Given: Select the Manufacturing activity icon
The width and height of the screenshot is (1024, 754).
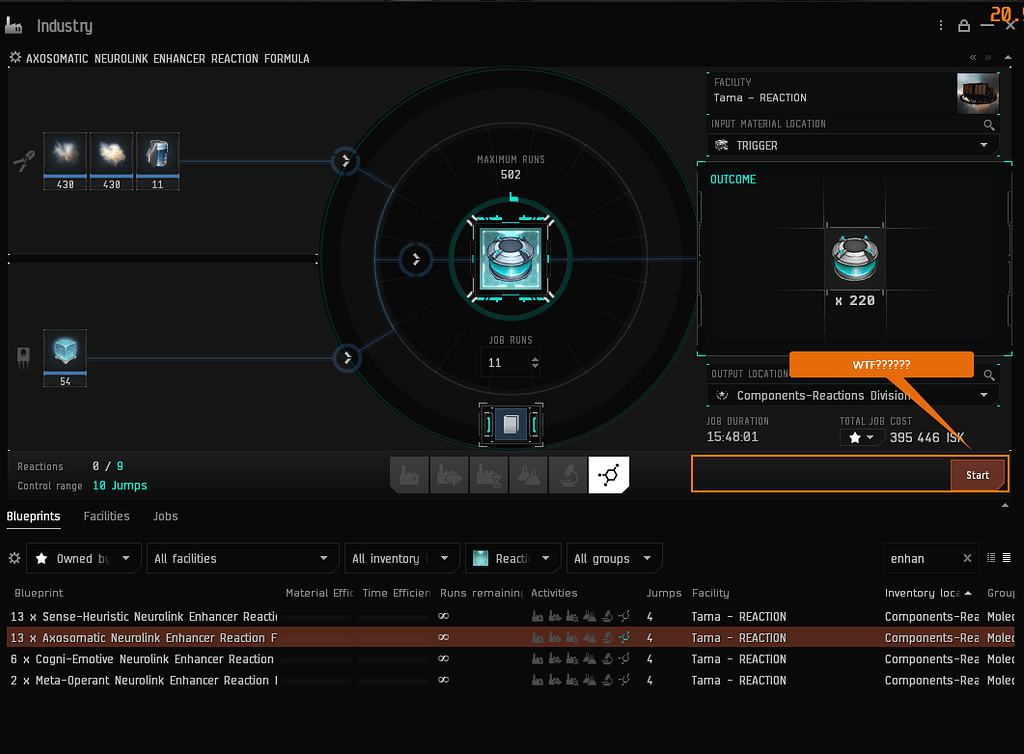Looking at the screenshot, I should point(409,475).
